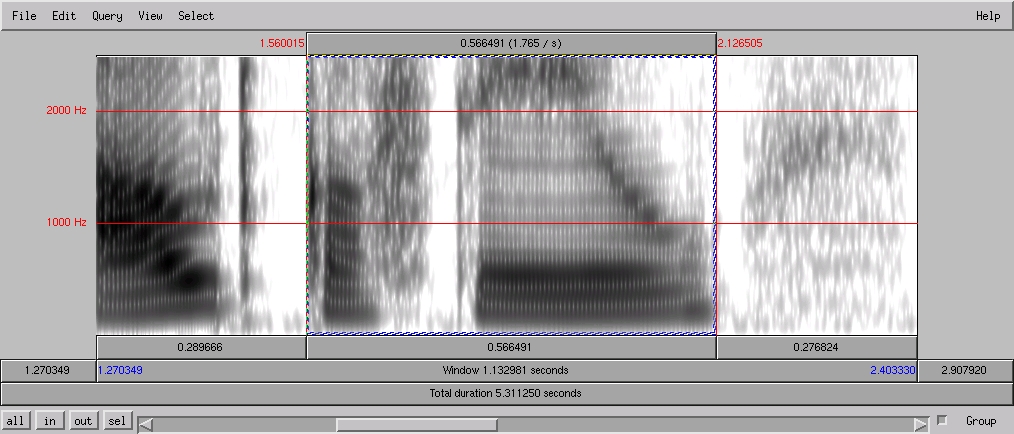Click the selection start time 1.560015
The image size is (1014, 434).
pos(281,43)
